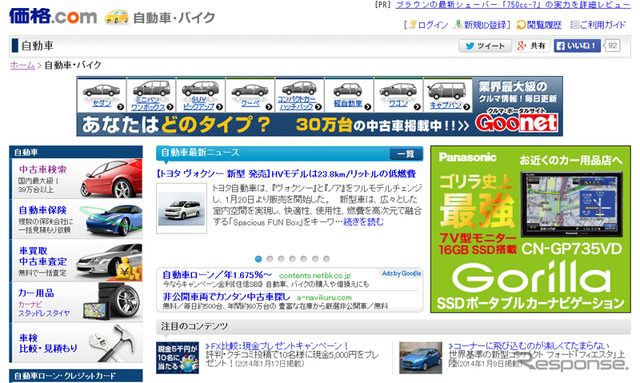Select the ワゴン car type icon
The height and width of the screenshot is (383, 640).
pyautogui.click(x=398, y=95)
